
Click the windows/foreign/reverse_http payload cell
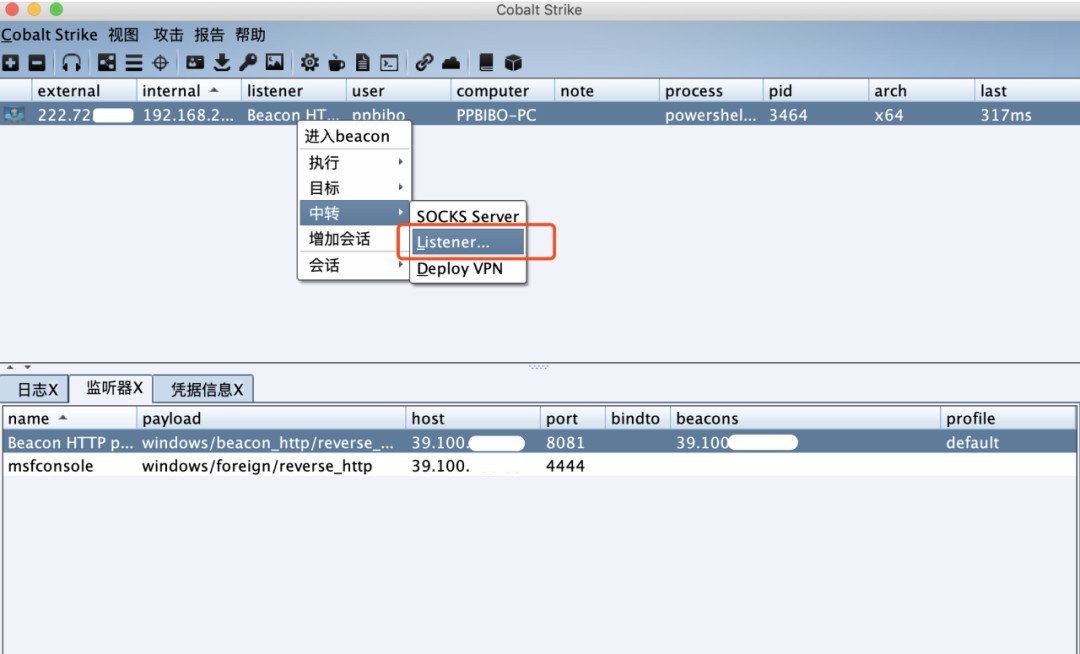271,466
